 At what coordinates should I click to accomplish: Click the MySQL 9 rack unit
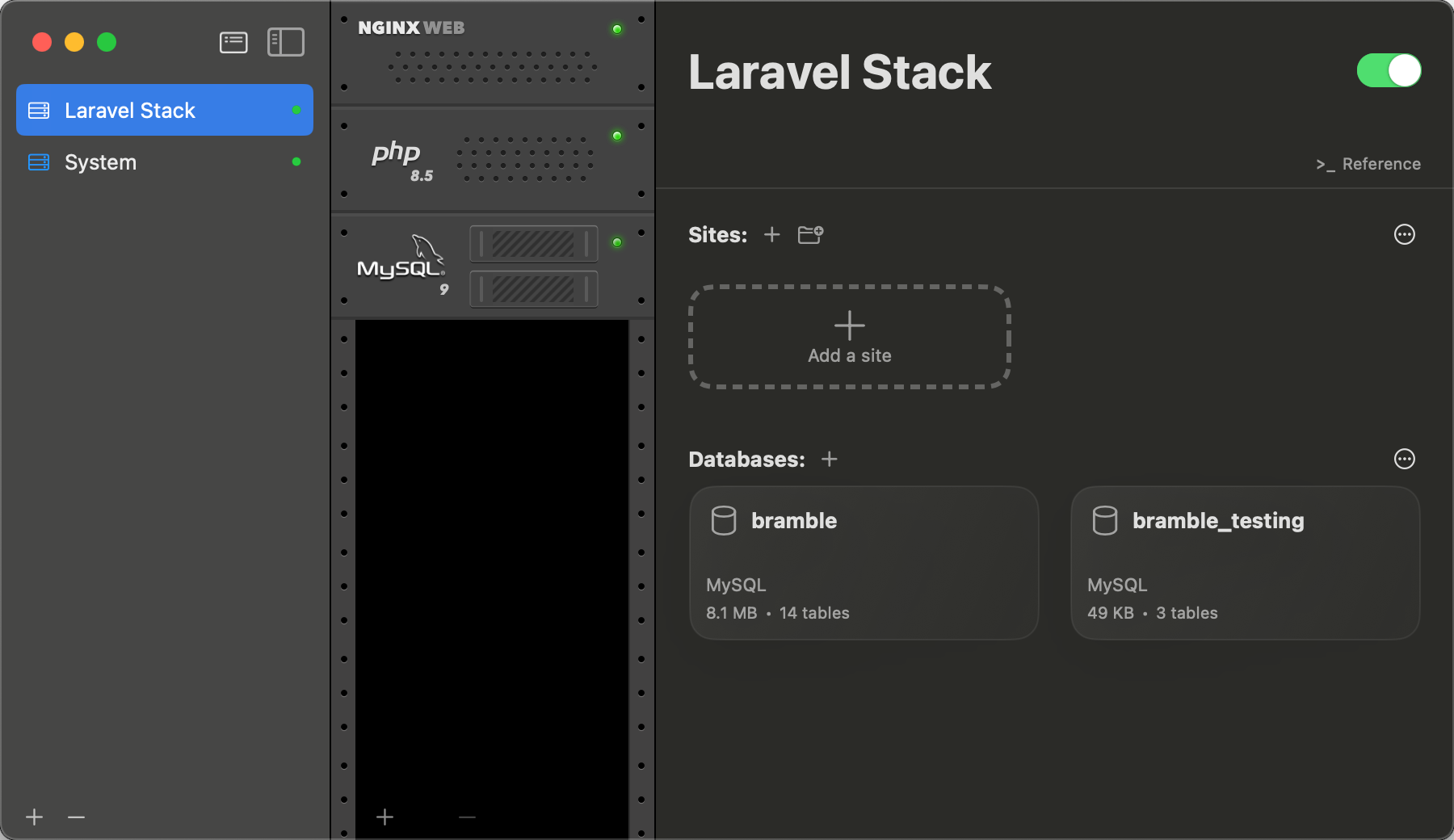point(493,266)
